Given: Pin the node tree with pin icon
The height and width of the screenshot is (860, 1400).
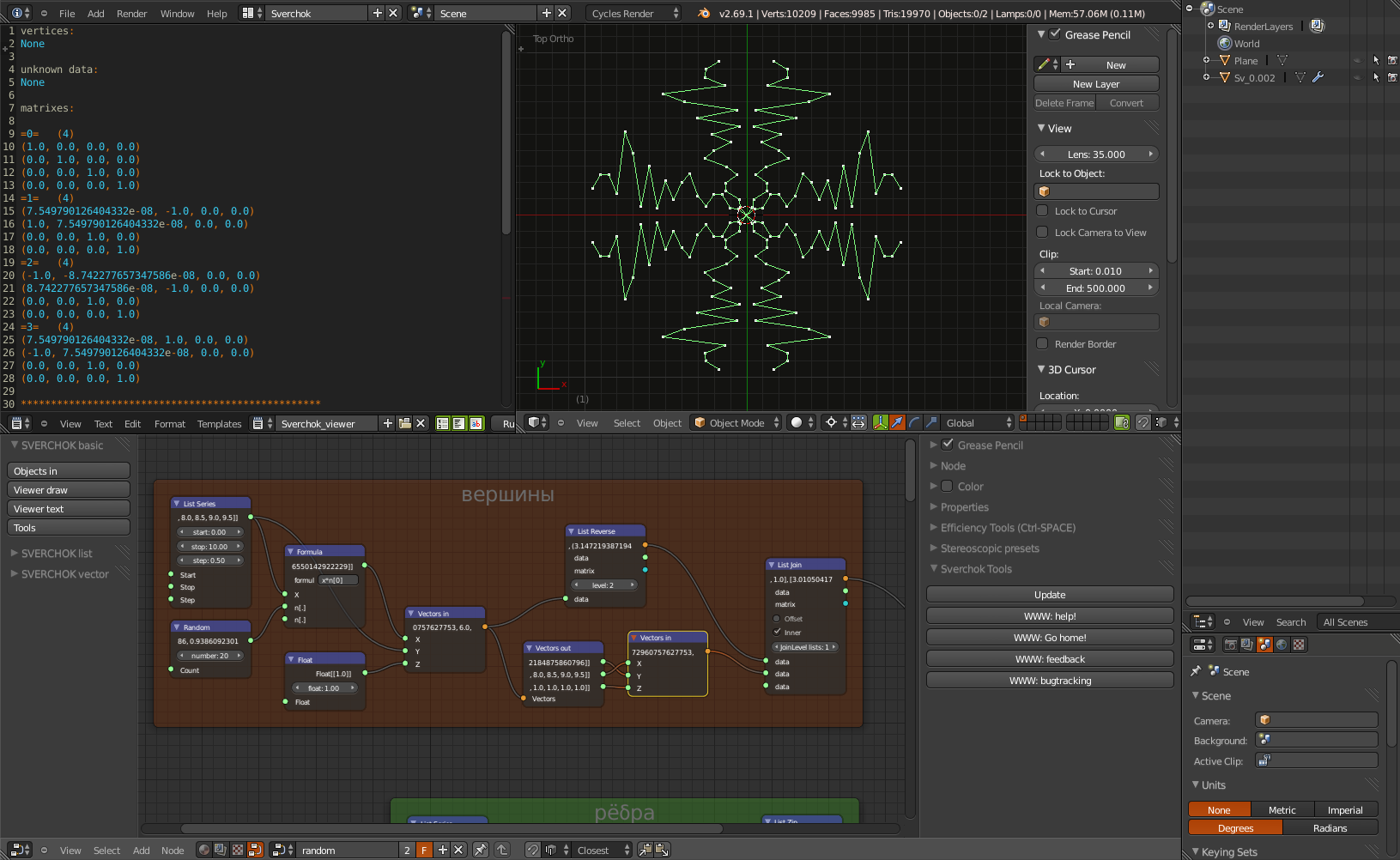Looking at the screenshot, I should (x=481, y=850).
